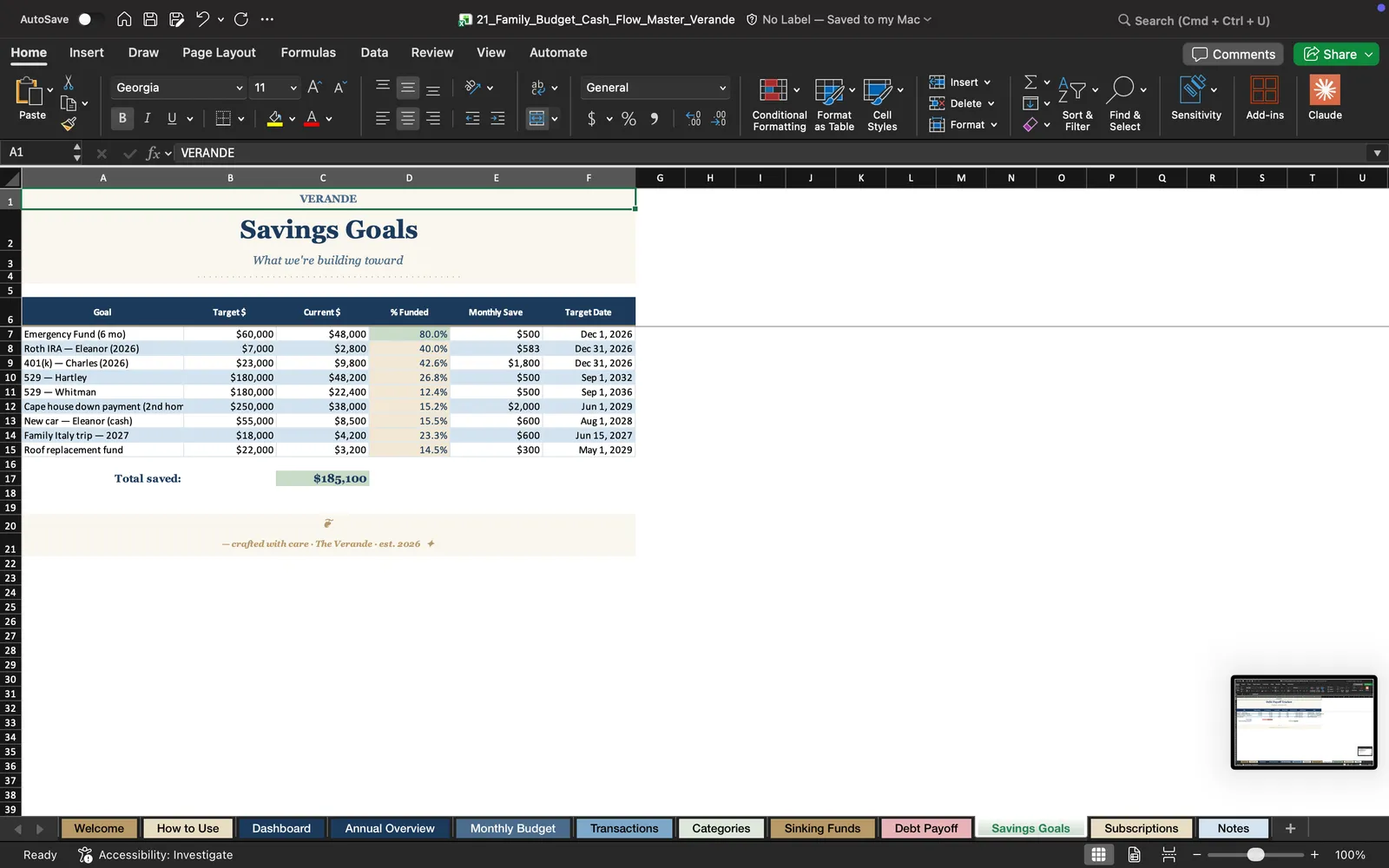The height and width of the screenshot is (868, 1389).
Task: Toggle Underline formatting
Action: point(172,119)
